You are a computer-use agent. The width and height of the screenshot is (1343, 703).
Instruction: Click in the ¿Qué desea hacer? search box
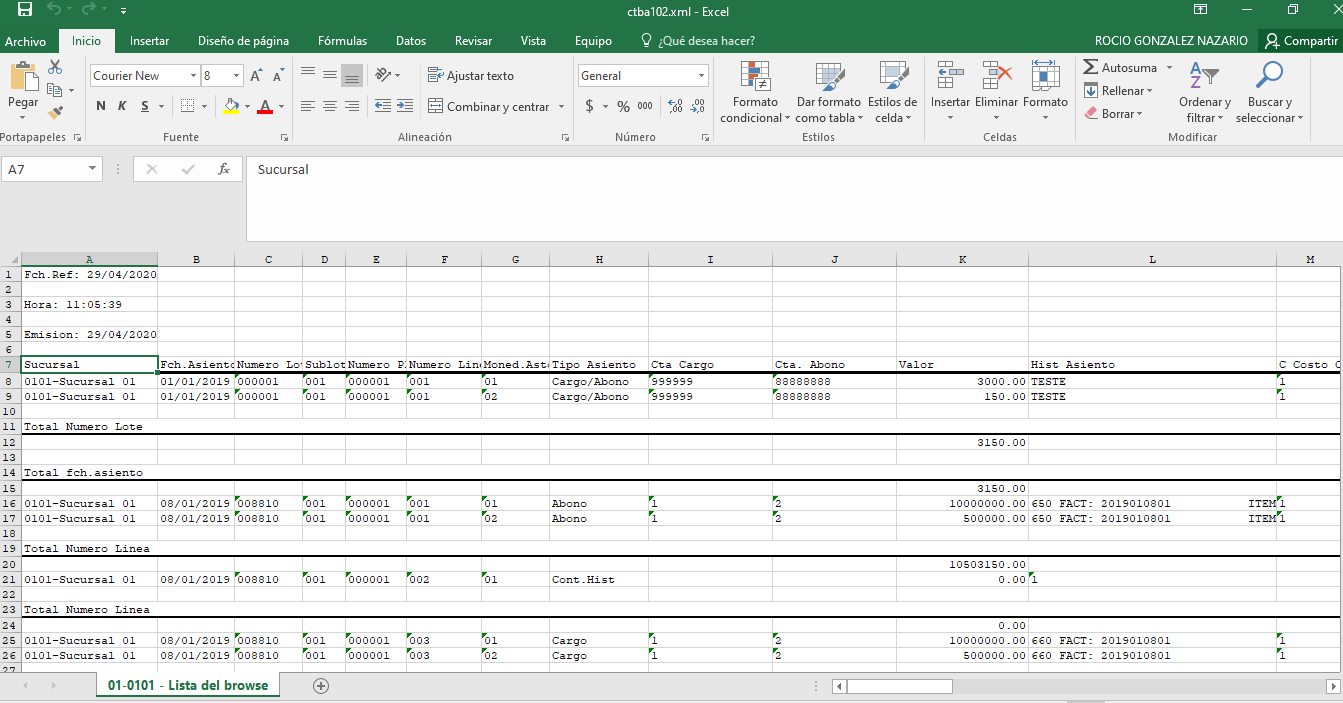tap(697, 41)
